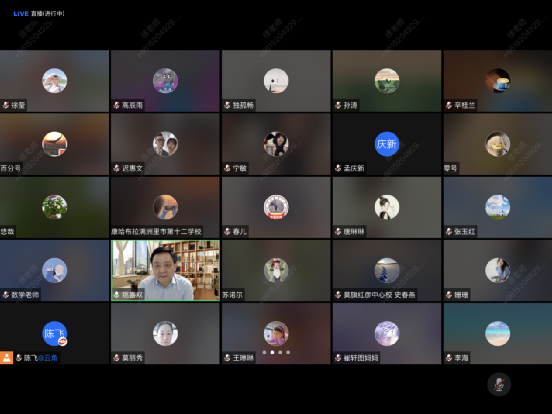The image size is (552, 414).
Task: Select the speaker's live video tile with bookshelf
Action: tap(165, 270)
